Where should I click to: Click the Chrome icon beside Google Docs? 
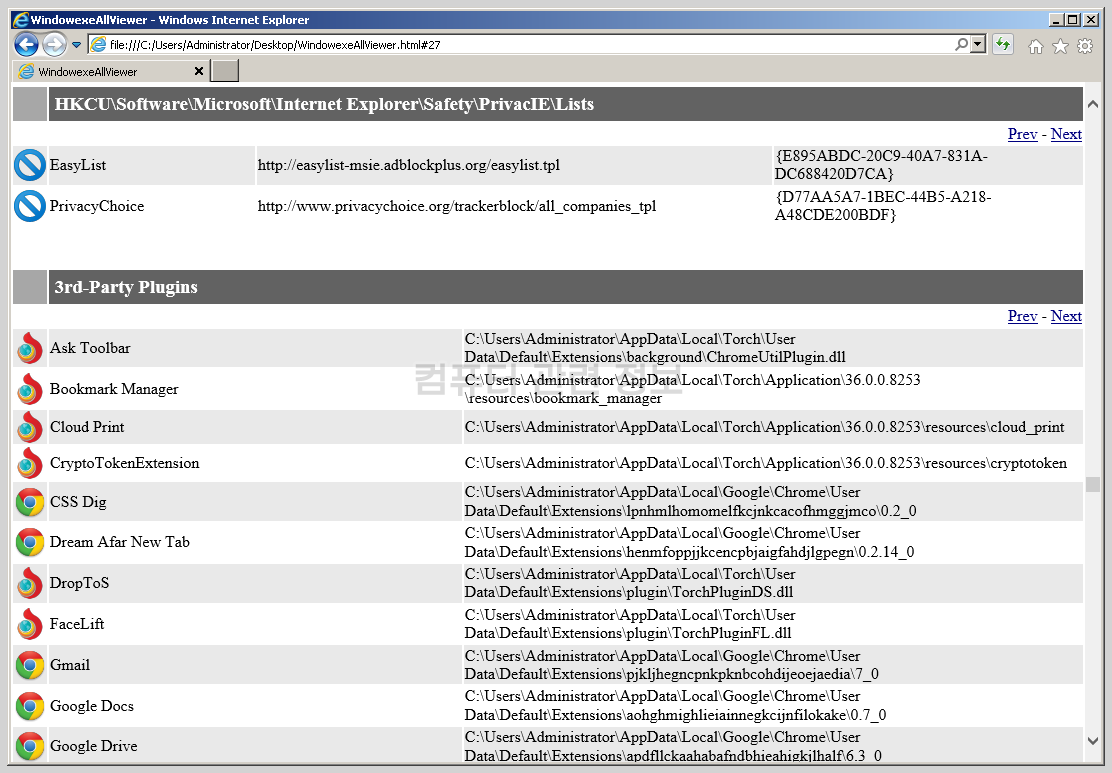(30, 706)
